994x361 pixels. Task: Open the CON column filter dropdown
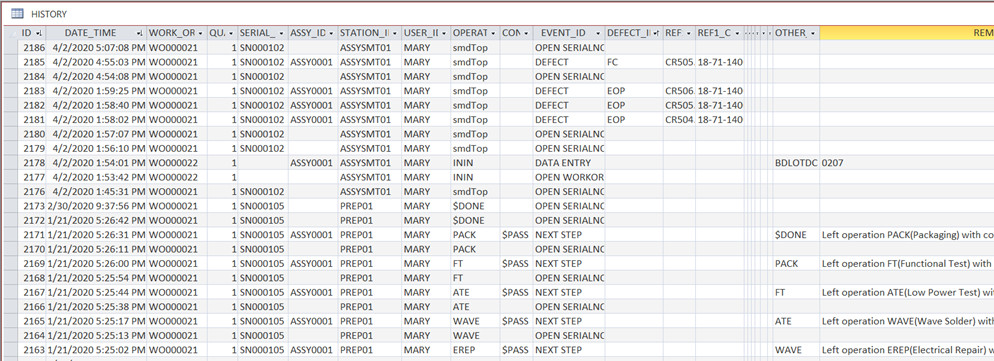pos(526,33)
